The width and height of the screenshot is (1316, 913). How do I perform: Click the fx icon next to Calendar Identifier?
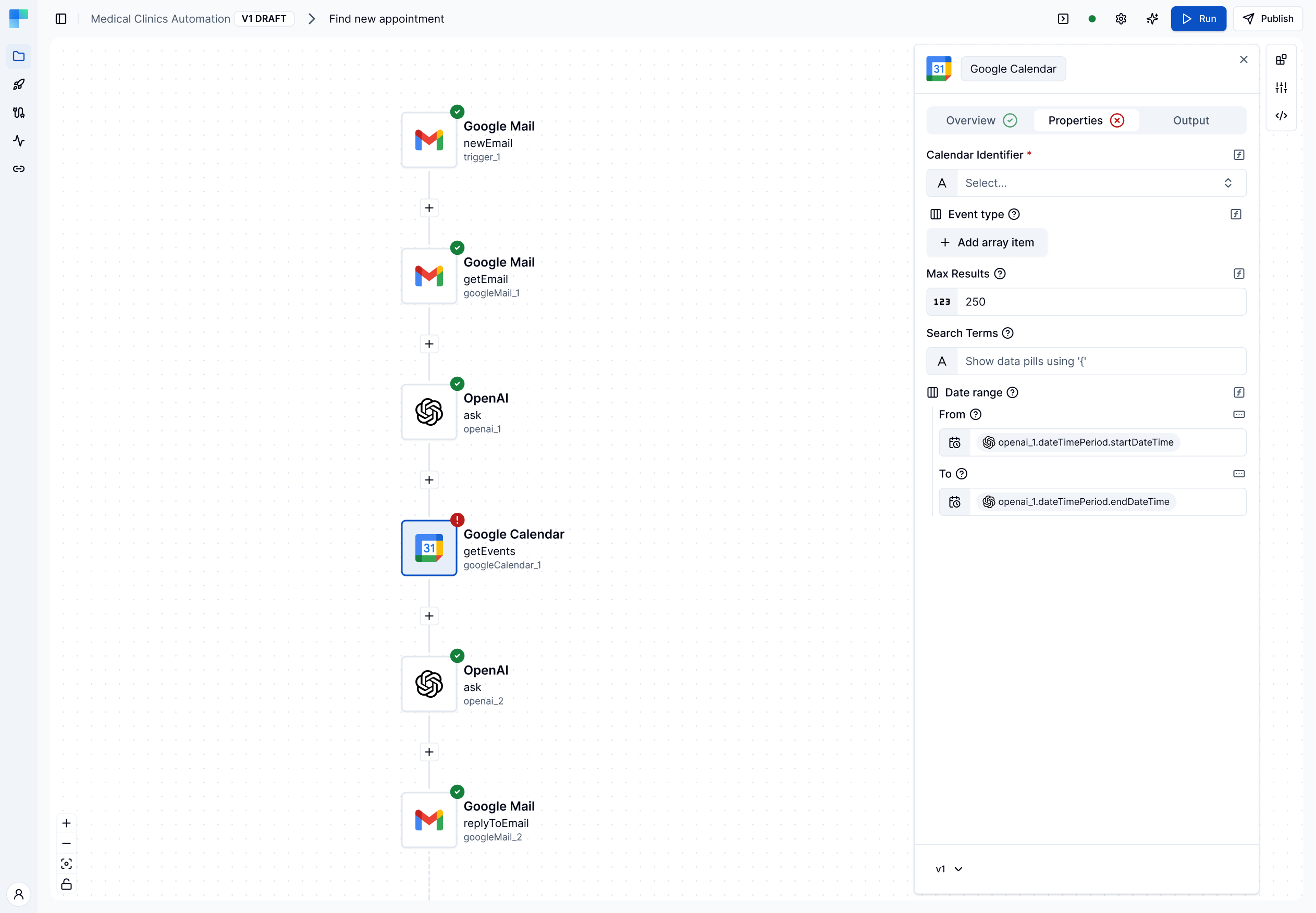point(1239,154)
